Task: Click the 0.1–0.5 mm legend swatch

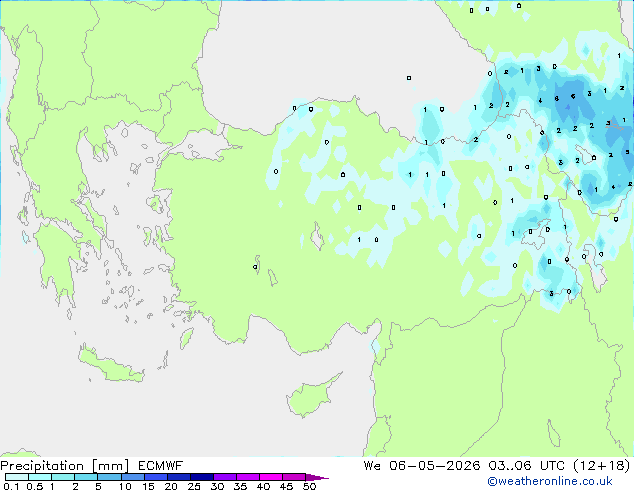Action: 17,477
